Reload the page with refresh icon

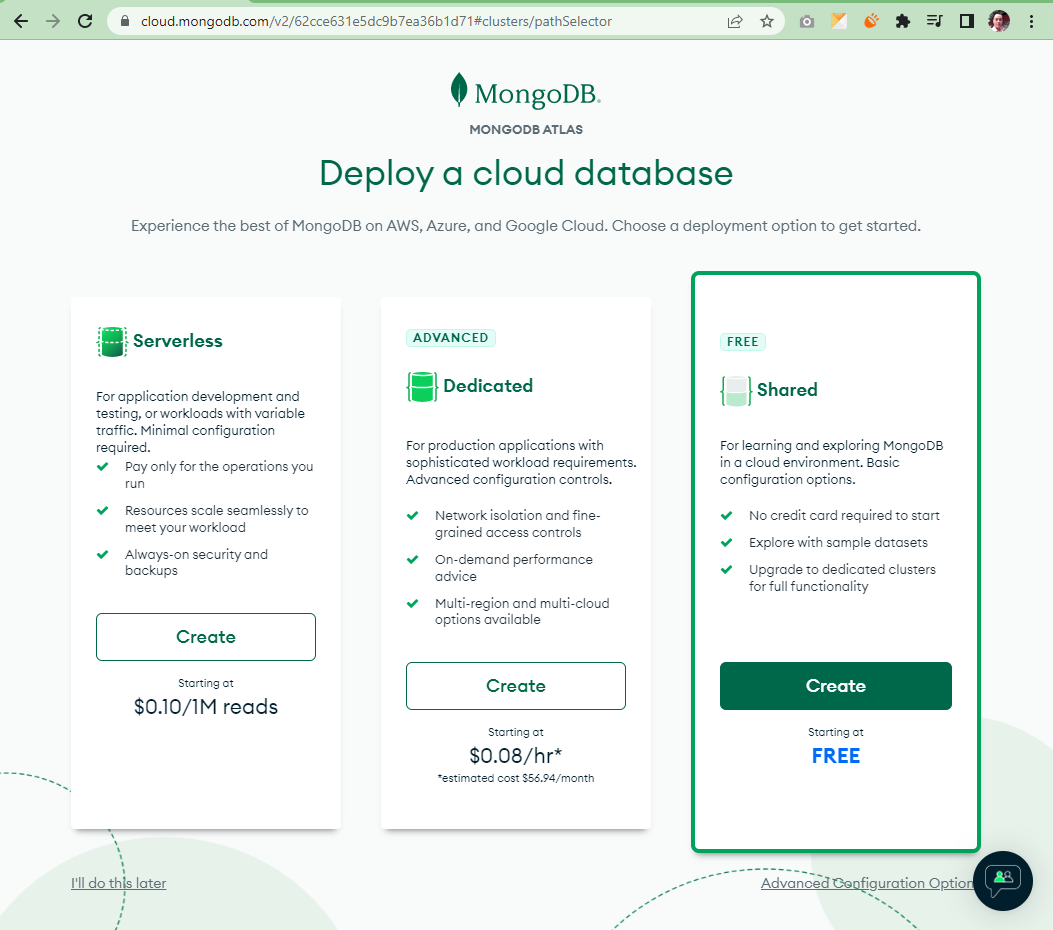point(85,21)
